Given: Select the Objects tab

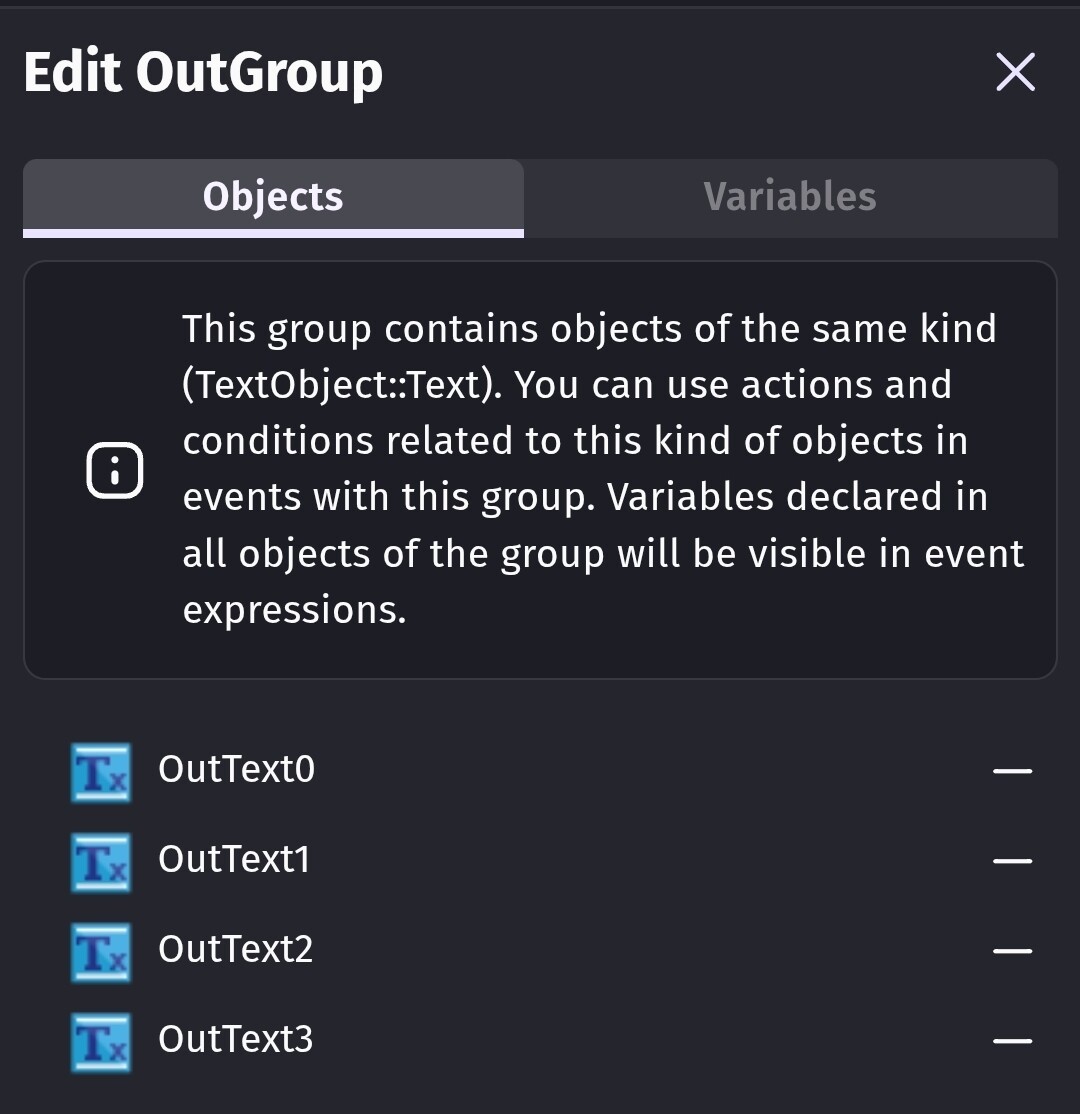Looking at the screenshot, I should click(273, 197).
